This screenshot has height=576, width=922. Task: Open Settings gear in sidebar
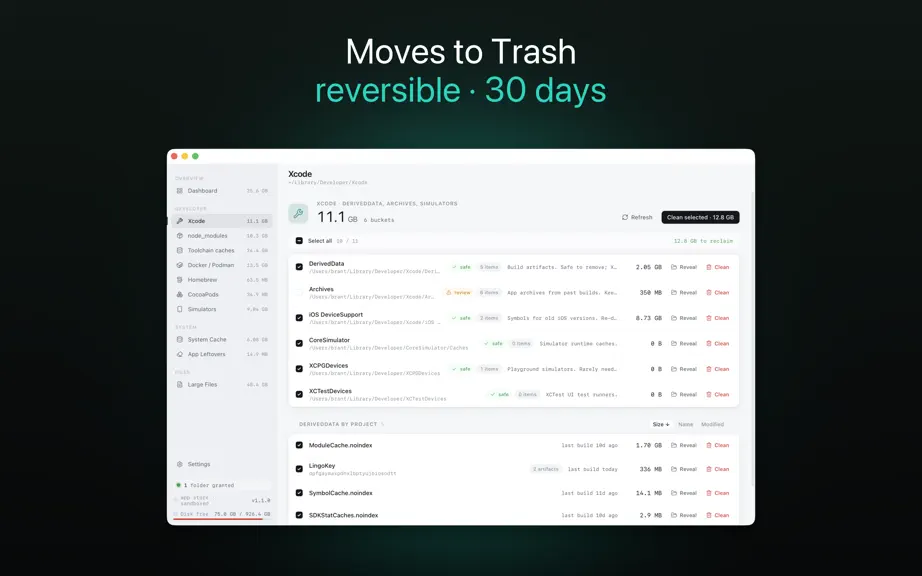tap(193, 464)
